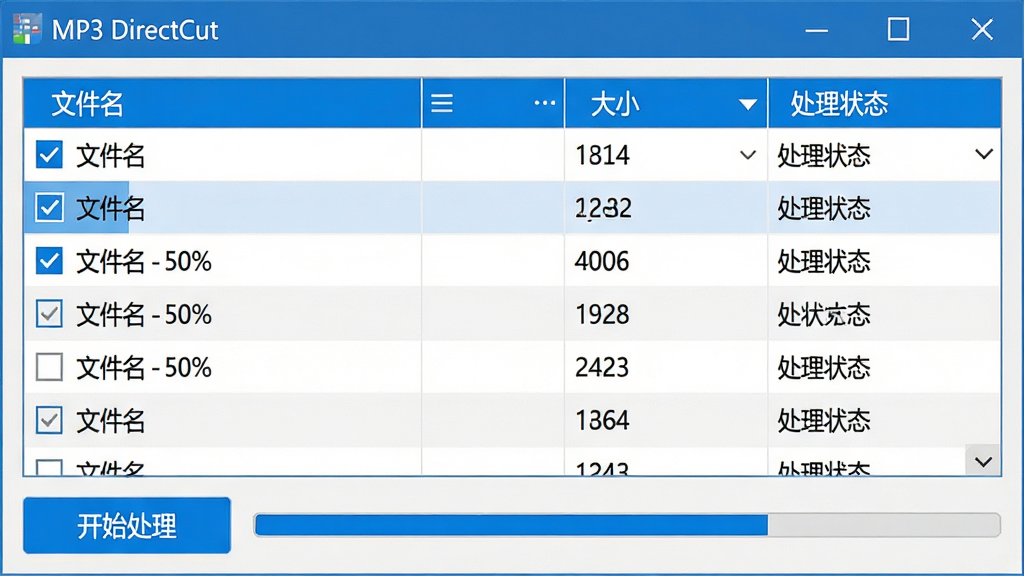The height and width of the screenshot is (576, 1024).
Task: Select '文件名 - 50%' in the 1928 row
Action: [144, 315]
